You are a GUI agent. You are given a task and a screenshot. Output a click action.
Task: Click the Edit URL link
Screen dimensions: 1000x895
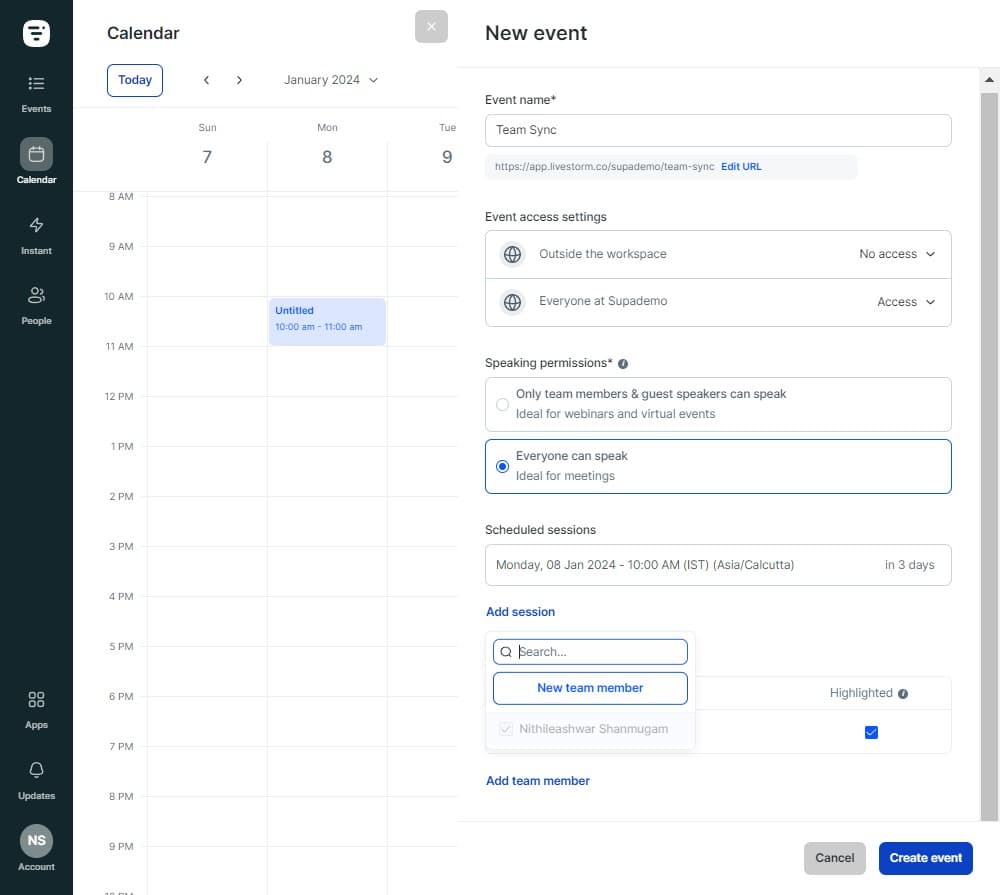point(741,167)
